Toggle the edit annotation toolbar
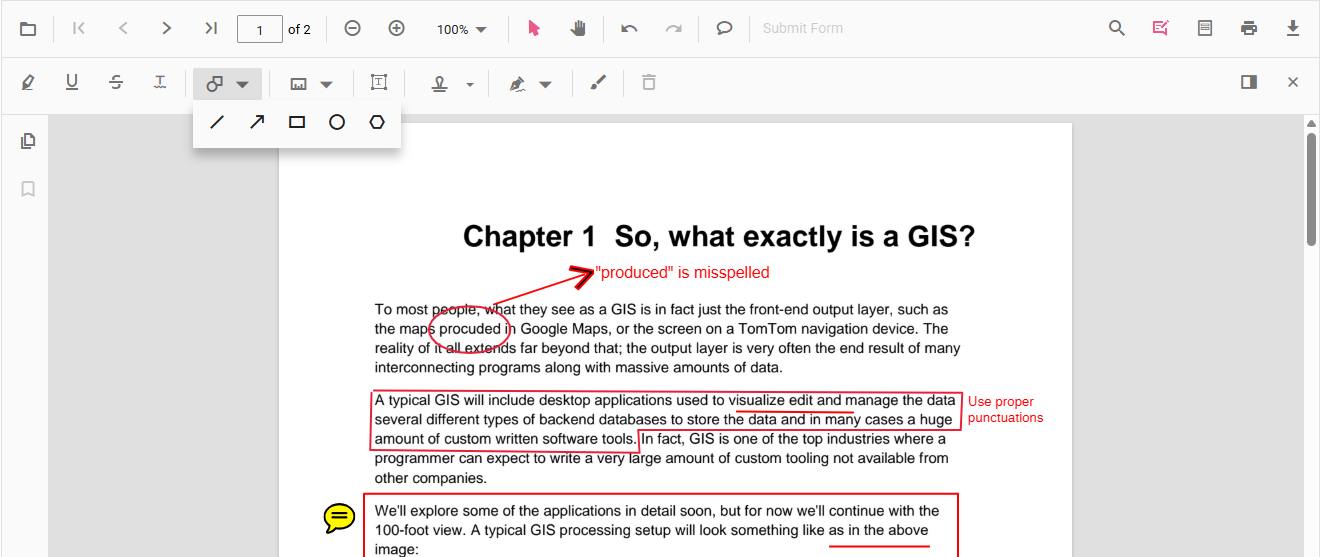The width and height of the screenshot is (1323, 557). (1160, 28)
